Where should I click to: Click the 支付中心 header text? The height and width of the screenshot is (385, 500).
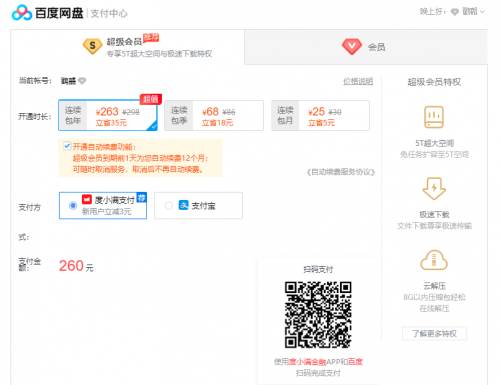109,14
